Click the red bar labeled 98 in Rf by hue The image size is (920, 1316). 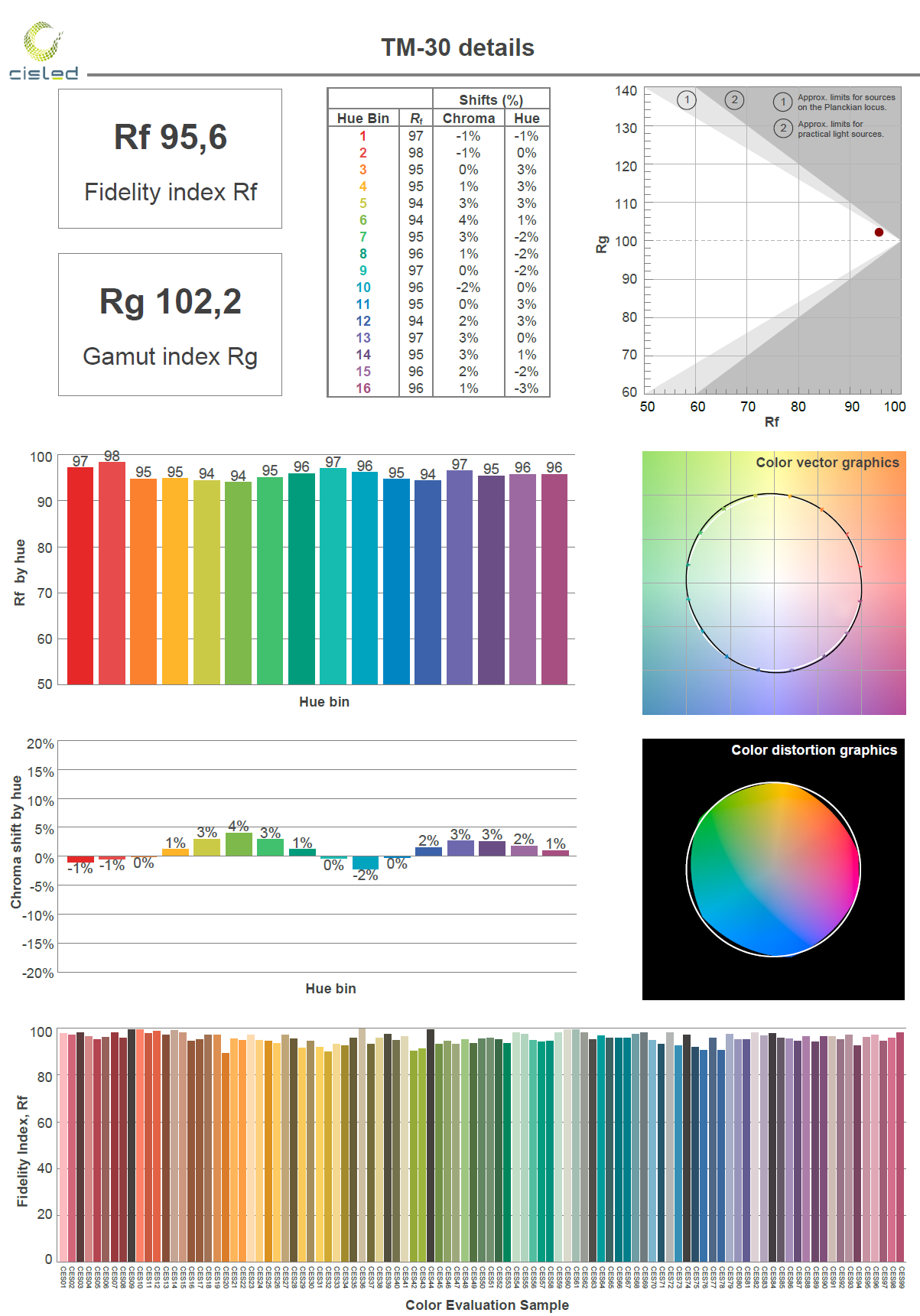click(x=112, y=574)
